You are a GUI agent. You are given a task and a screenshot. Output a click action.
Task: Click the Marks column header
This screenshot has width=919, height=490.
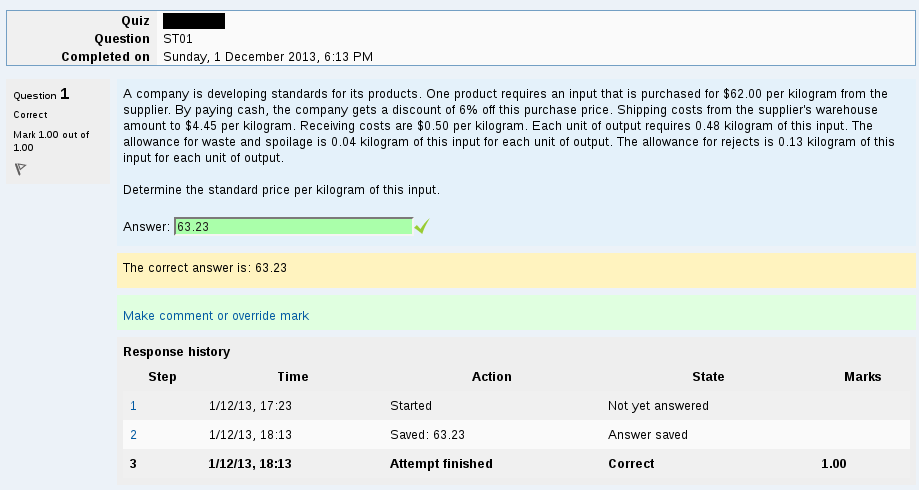(863, 377)
